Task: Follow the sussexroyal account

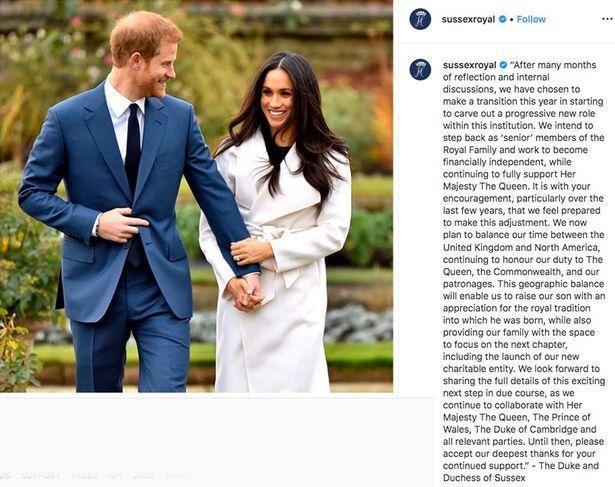Action: tap(531, 19)
